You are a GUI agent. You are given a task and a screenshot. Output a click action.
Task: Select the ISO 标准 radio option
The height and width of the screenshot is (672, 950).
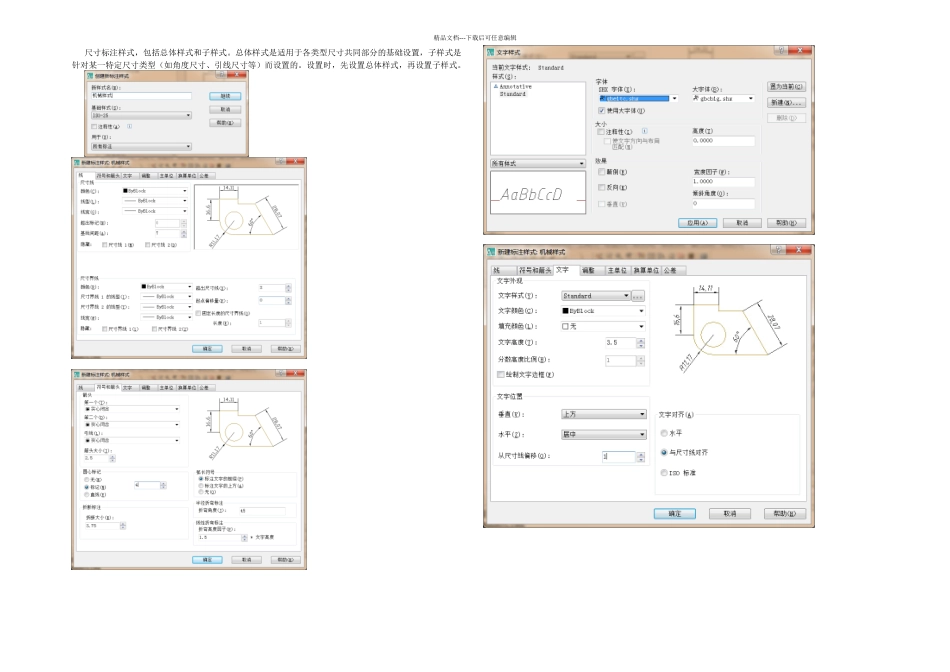point(664,472)
